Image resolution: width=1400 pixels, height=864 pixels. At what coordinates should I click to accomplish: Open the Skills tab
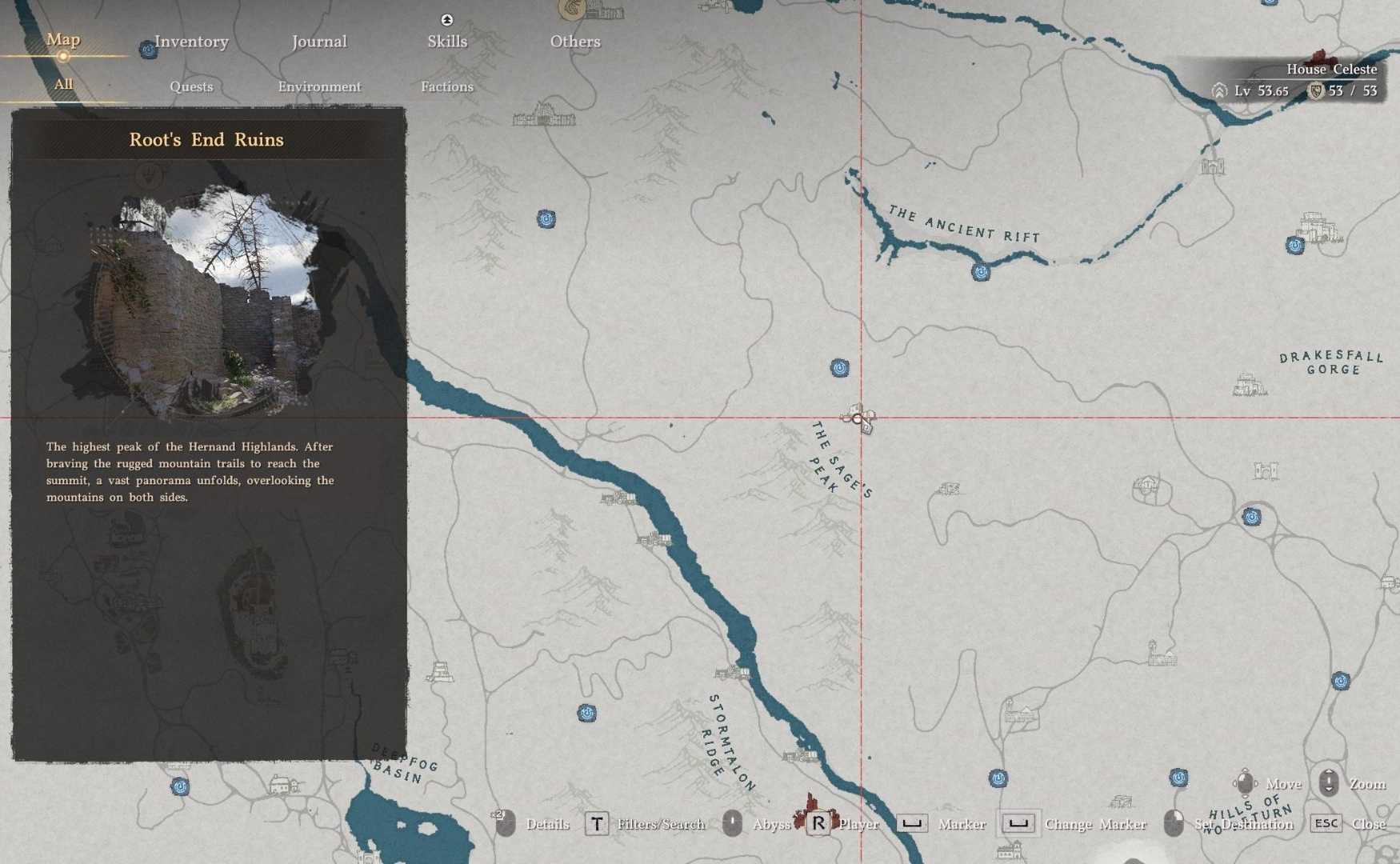tap(447, 42)
